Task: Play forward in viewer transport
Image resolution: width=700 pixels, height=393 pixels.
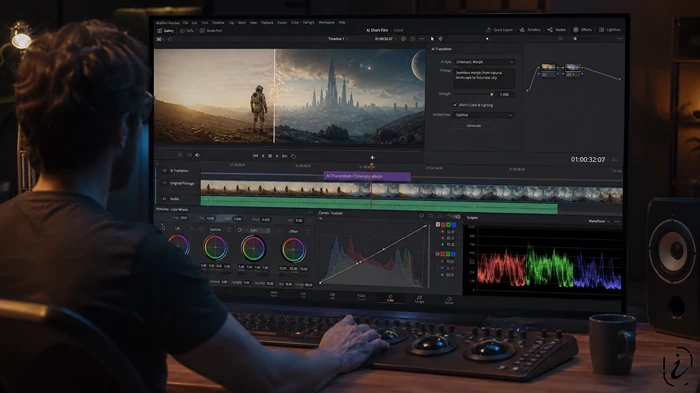Action: click(x=277, y=156)
